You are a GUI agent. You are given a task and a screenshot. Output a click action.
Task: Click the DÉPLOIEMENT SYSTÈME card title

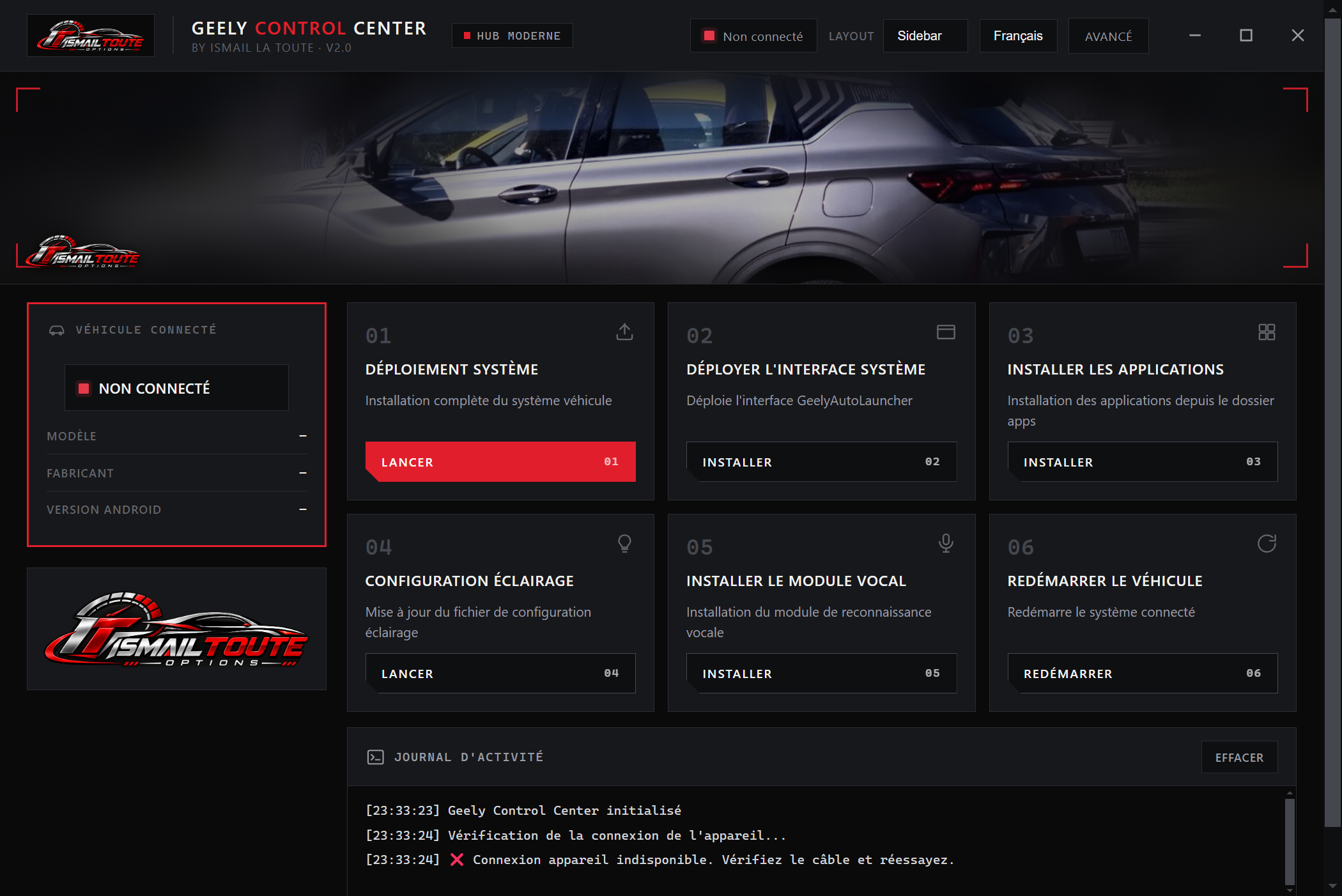[452, 369]
